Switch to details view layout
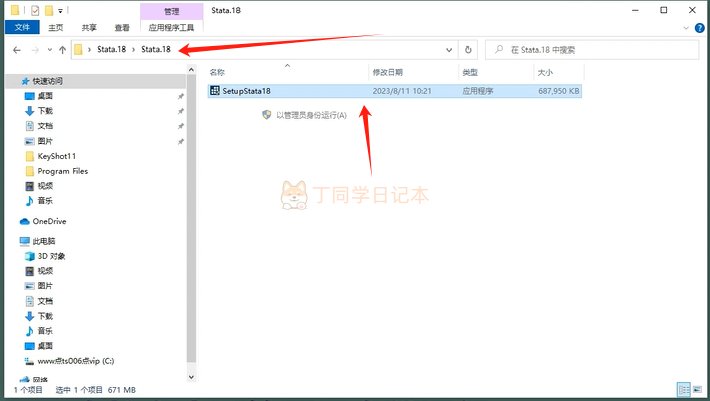Image resolution: width=710 pixels, height=401 pixels. point(684,390)
